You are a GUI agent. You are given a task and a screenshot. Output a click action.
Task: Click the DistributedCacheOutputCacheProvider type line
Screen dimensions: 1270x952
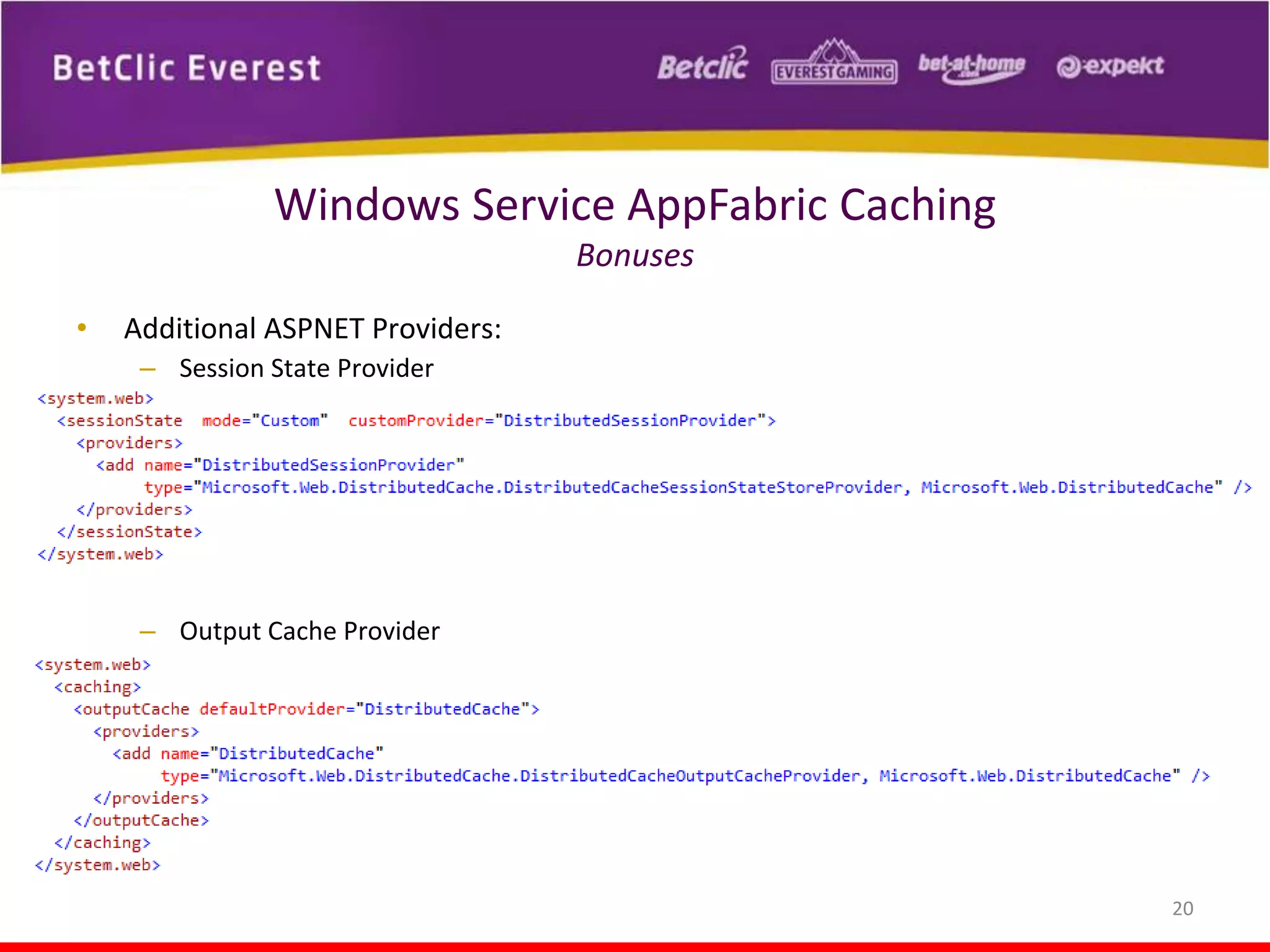point(685,776)
